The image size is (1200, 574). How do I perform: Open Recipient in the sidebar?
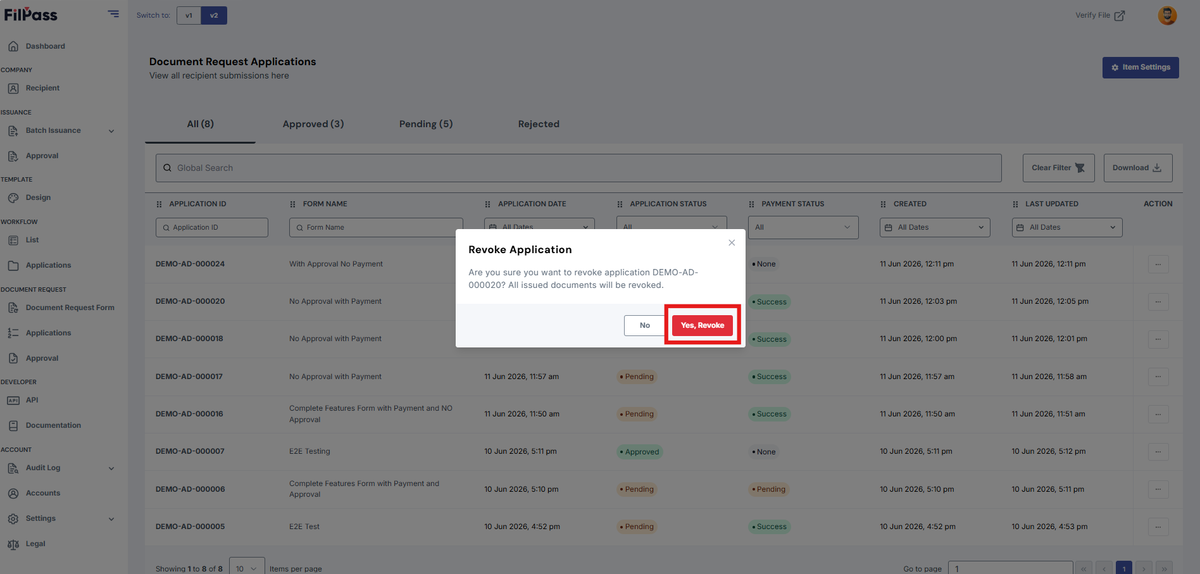click(x=42, y=88)
